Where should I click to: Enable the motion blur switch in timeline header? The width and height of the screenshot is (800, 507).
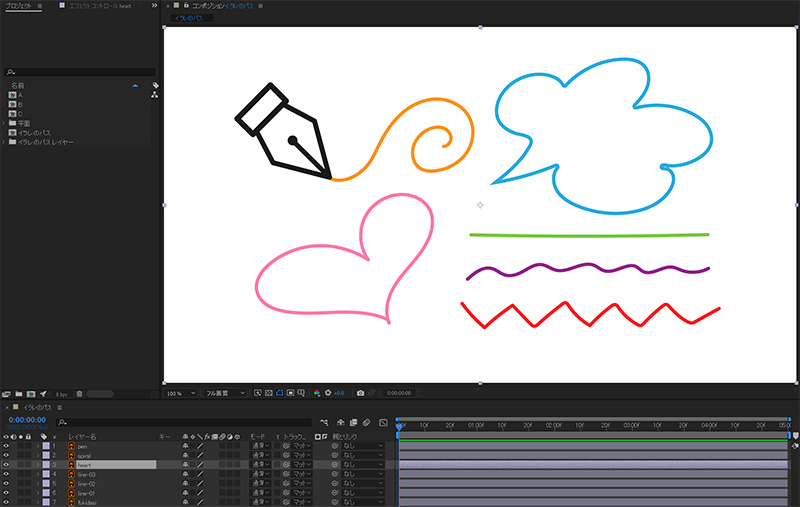[x=367, y=422]
